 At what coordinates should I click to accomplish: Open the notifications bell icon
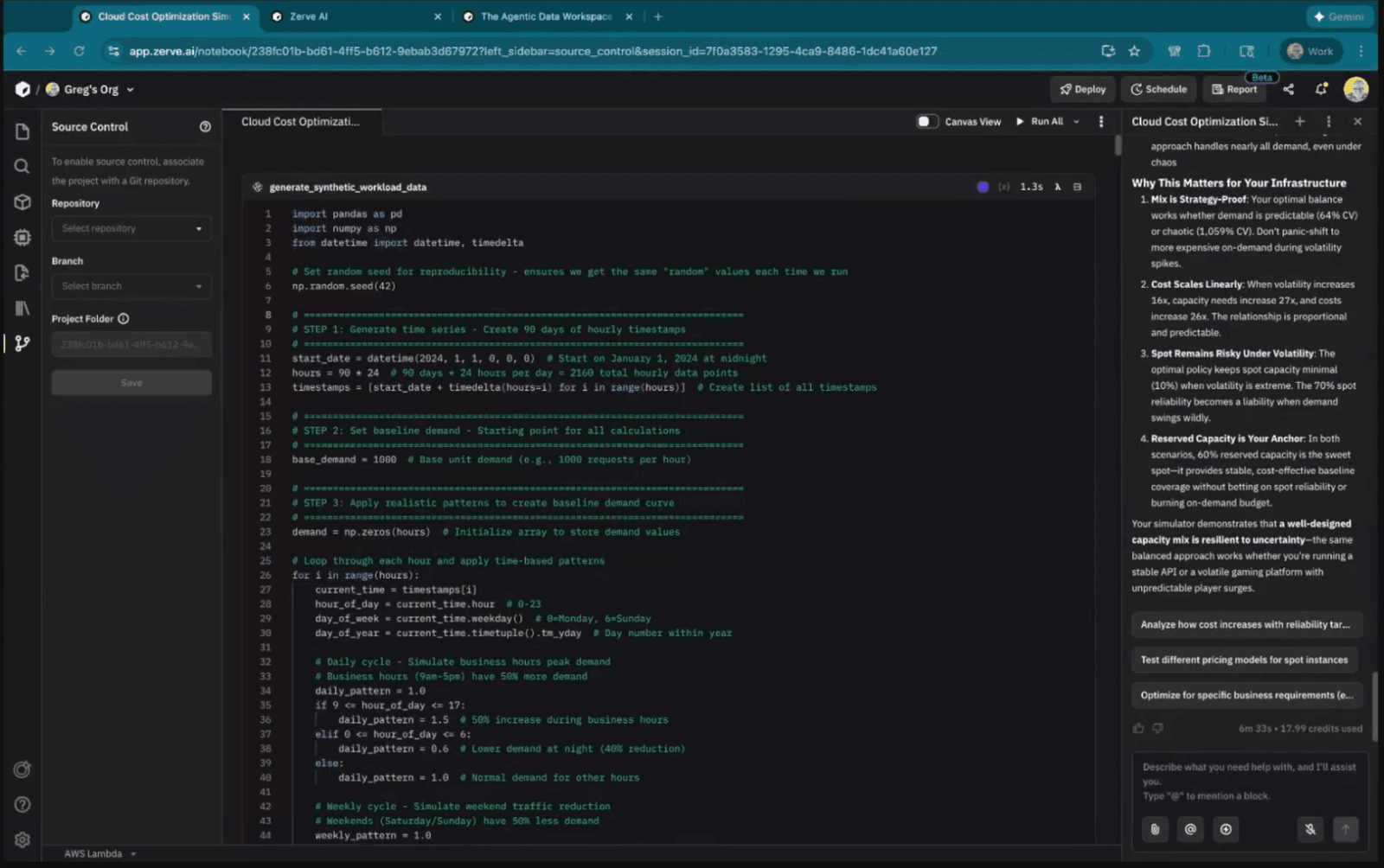pyautogui.click(x=1320, y=89)
